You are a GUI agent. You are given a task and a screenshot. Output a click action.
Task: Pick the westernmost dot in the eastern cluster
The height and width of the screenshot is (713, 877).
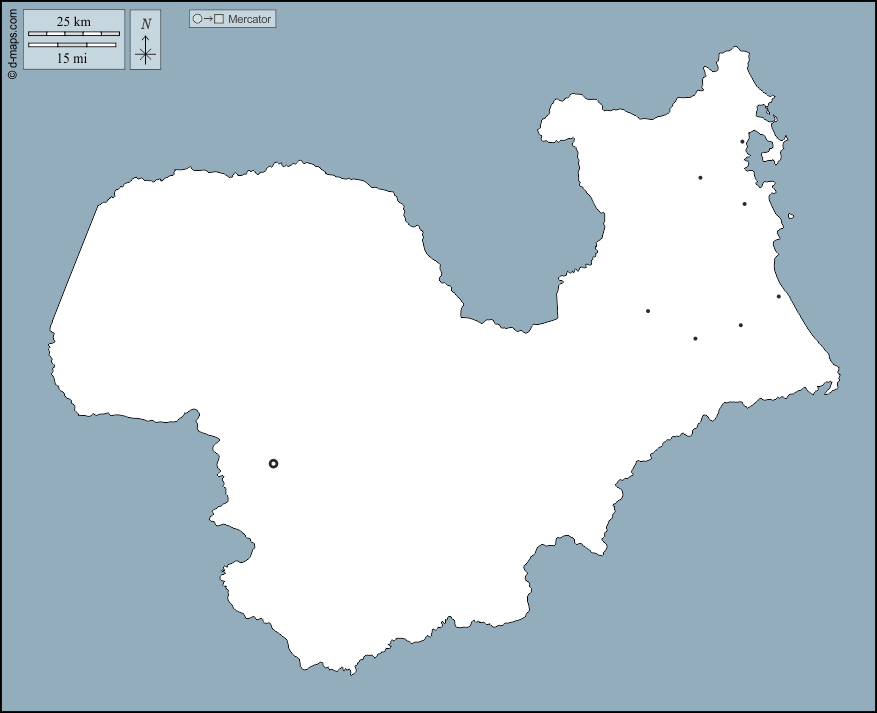tap(648, 311)
